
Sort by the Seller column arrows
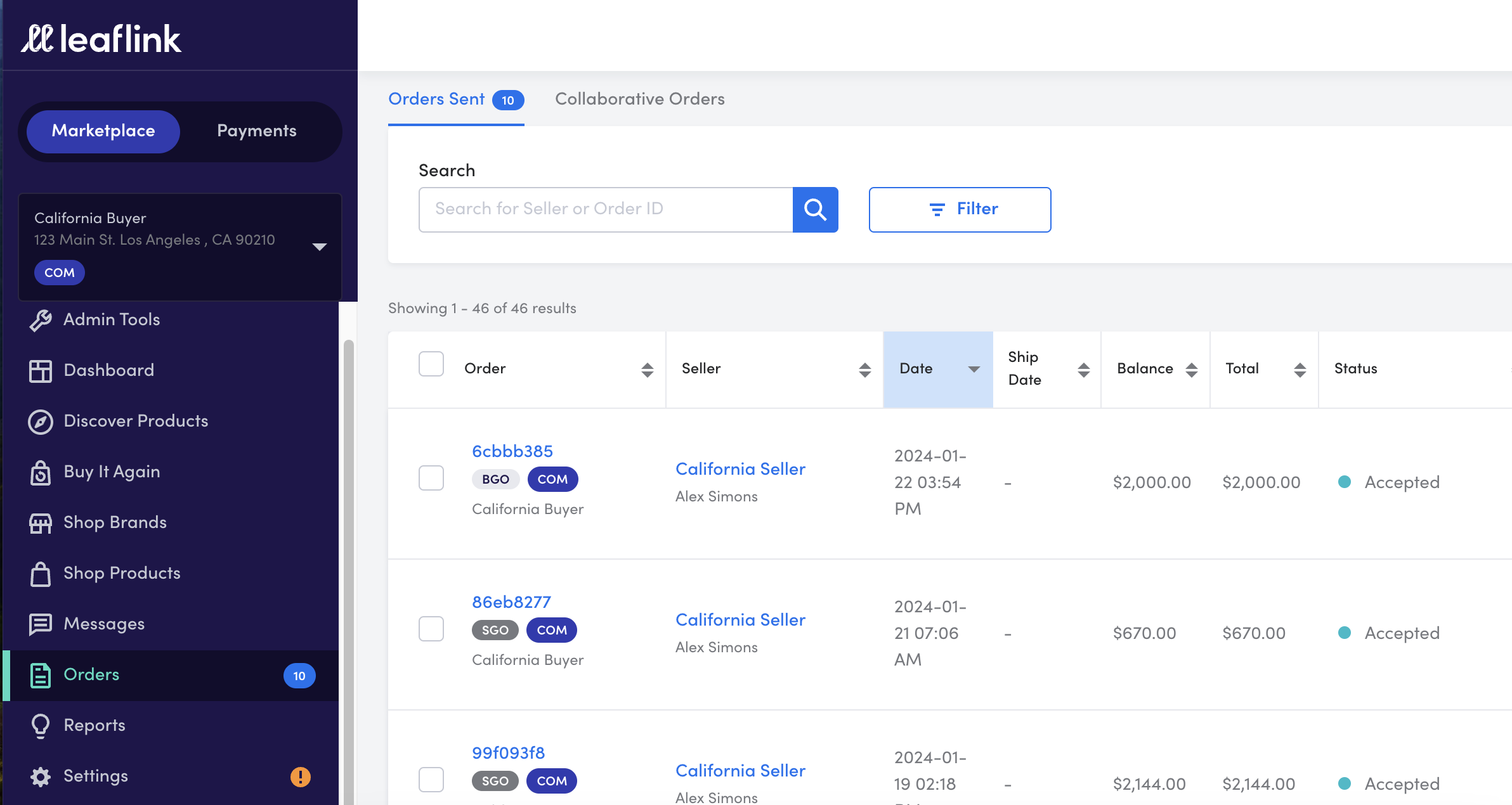click(865, 370)
